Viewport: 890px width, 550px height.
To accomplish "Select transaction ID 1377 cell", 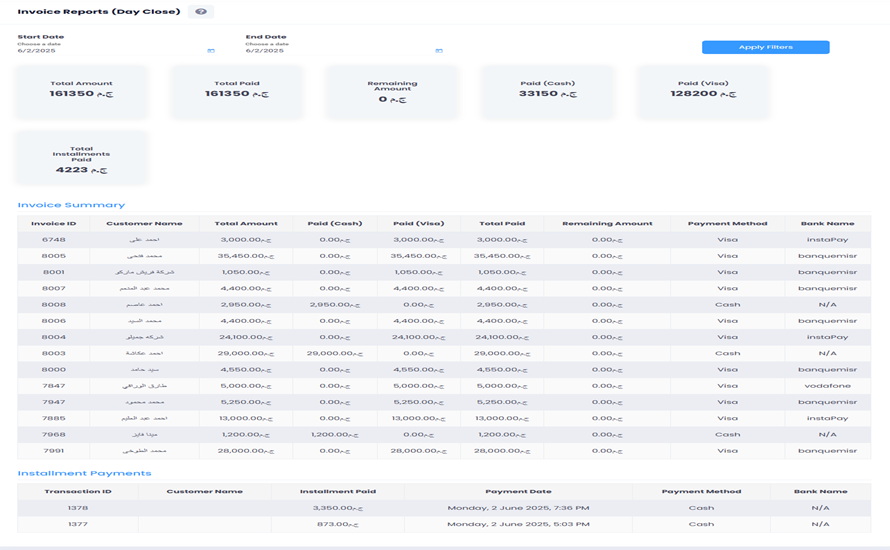I will pos(78,524).
